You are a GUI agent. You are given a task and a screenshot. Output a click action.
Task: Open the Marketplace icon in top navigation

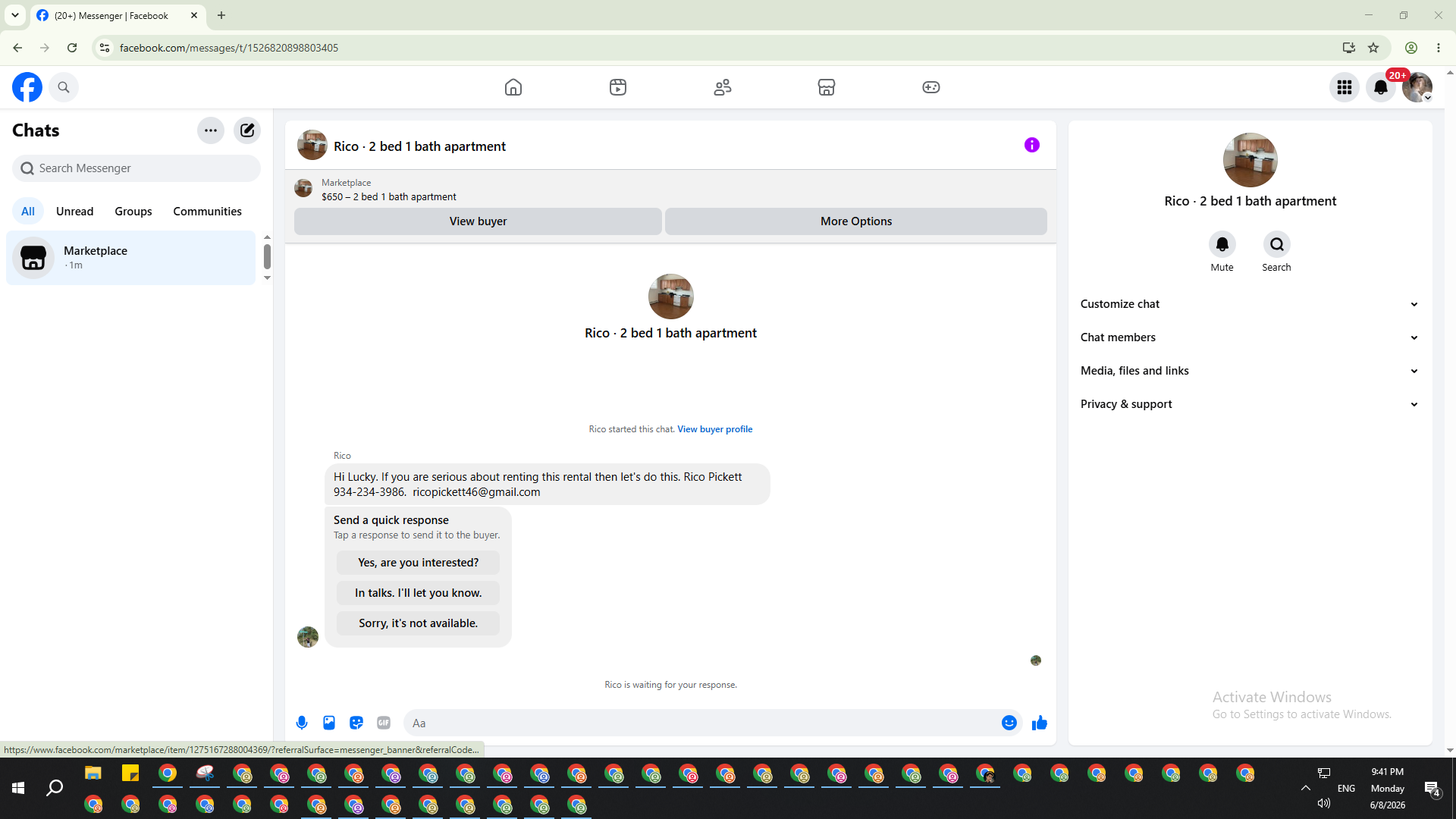coord(827,87)
